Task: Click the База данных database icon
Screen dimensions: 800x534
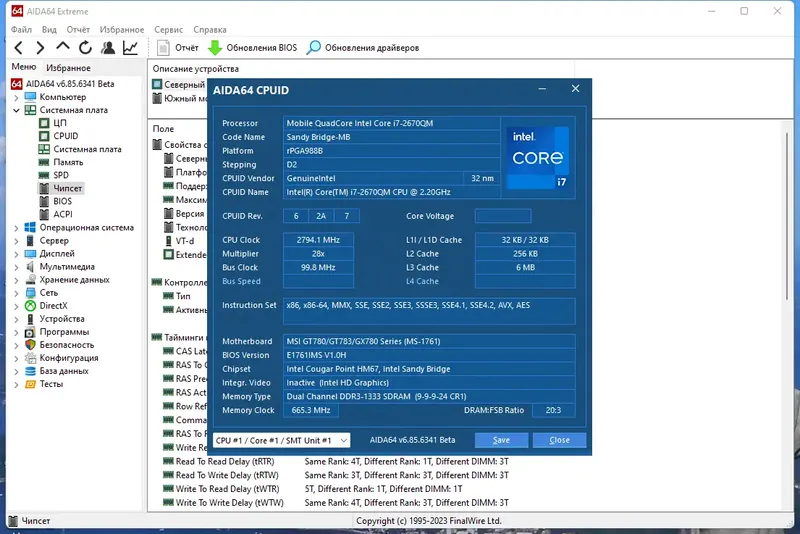Action: click(x=31, y=371)
